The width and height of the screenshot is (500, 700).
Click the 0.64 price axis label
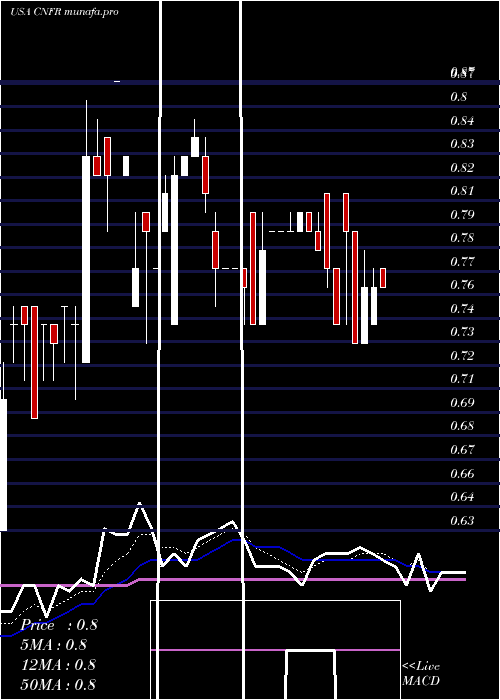pos(462,497)
